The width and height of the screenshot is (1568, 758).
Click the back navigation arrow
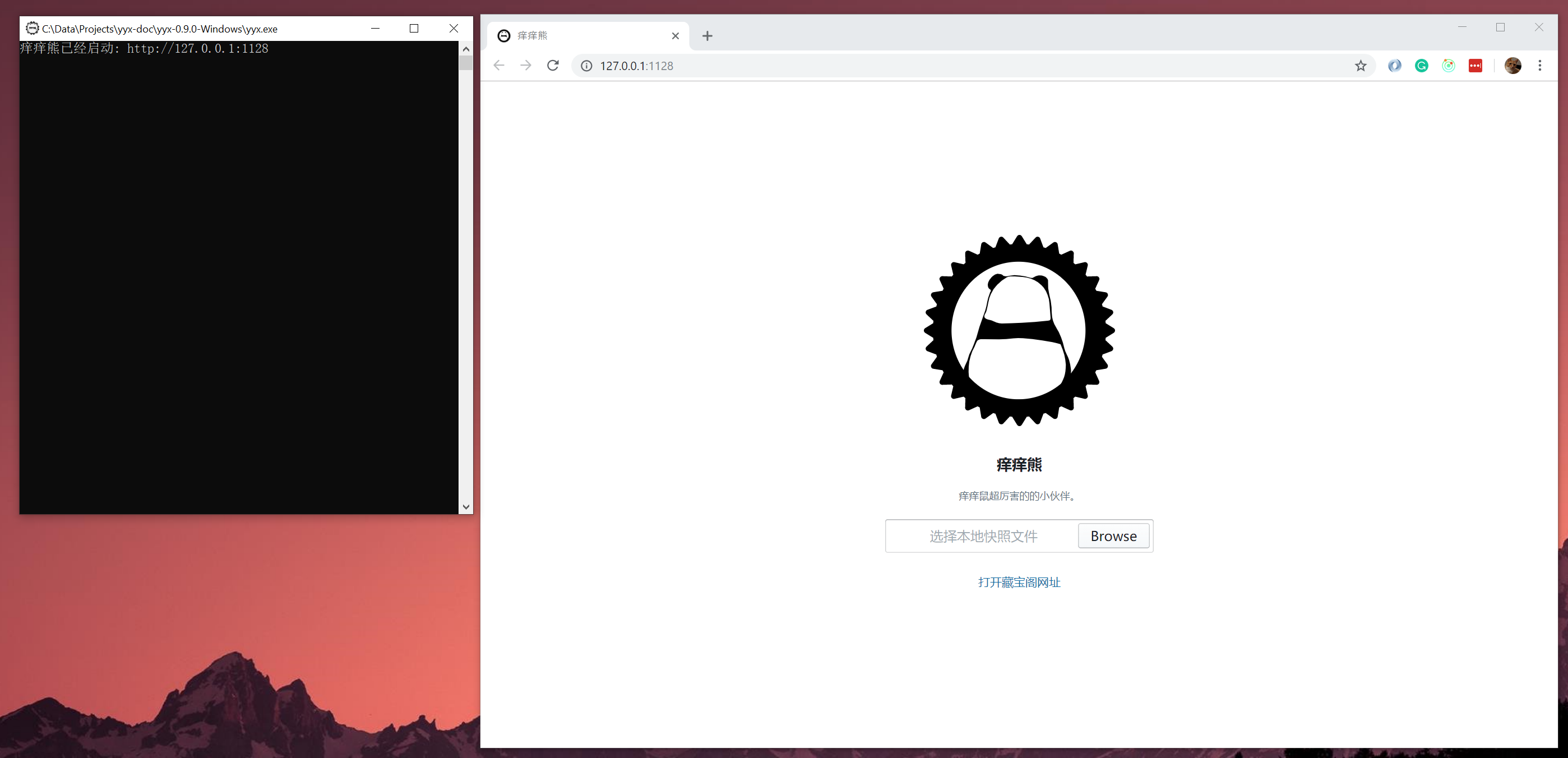pos(499,66)
